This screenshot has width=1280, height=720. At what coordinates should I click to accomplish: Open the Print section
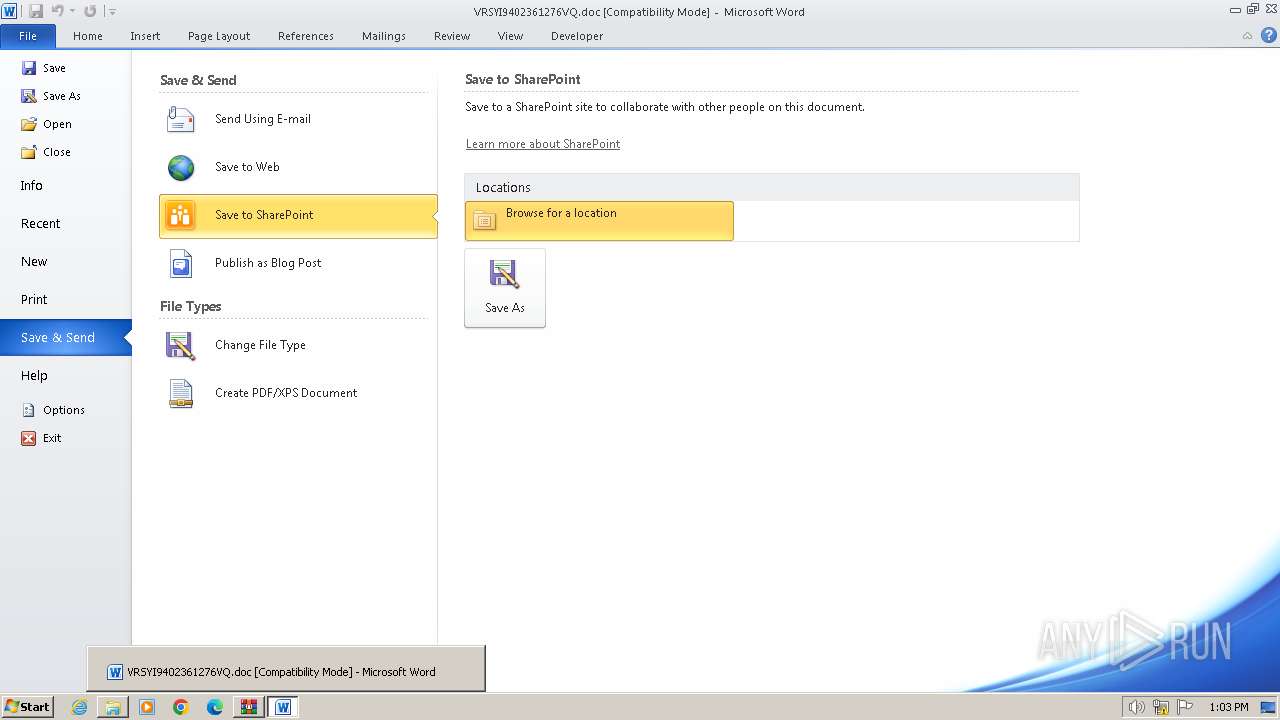[x=34, y=300]
